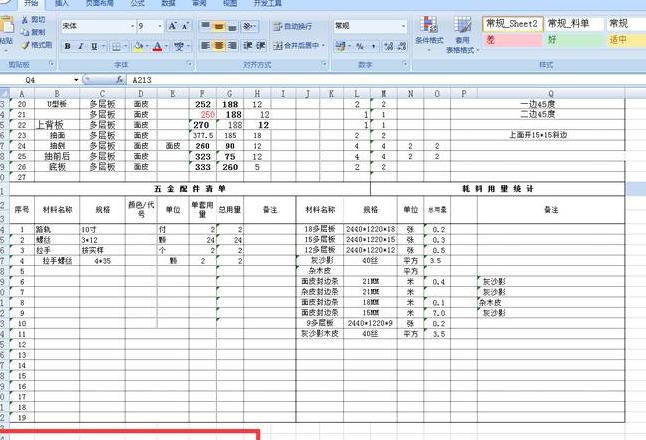Click the Copy (复制) icon
The height and width of the screenshot is (440, 646).
(x=25, y=32)
